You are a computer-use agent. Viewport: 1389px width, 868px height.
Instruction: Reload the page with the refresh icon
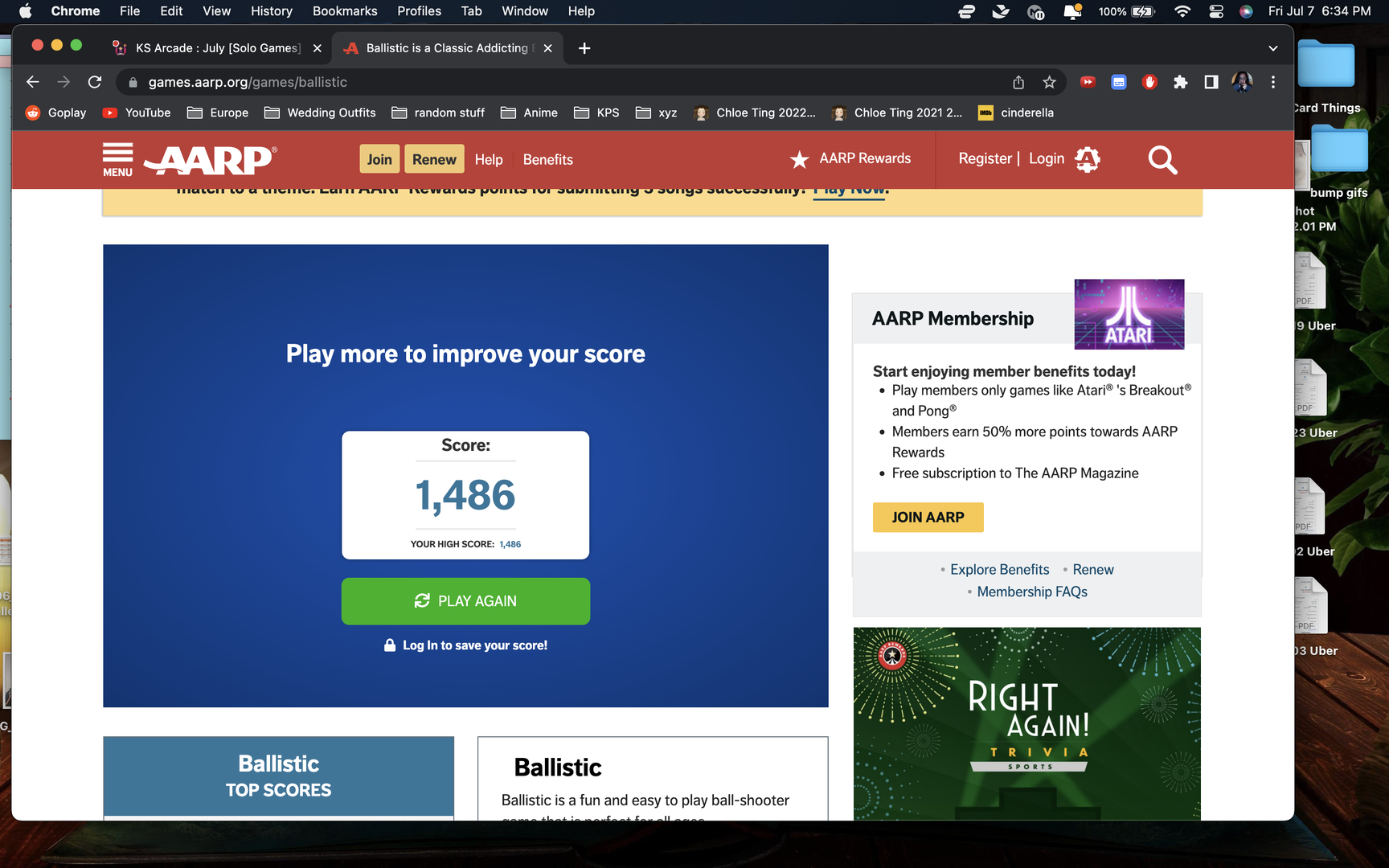point(95,82)
